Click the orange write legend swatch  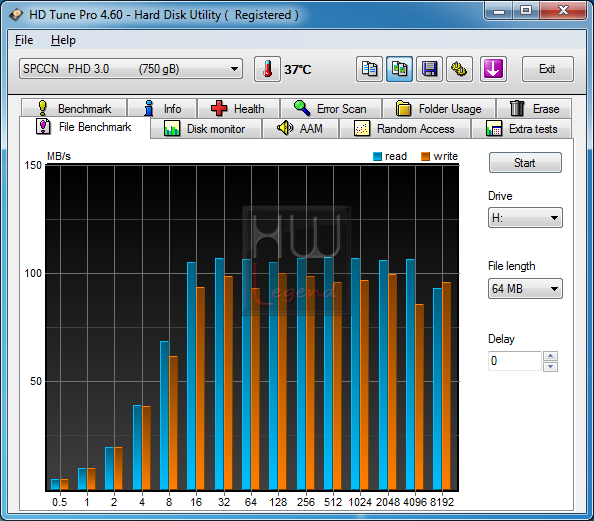pyautogui.click(x=425, y=156)
